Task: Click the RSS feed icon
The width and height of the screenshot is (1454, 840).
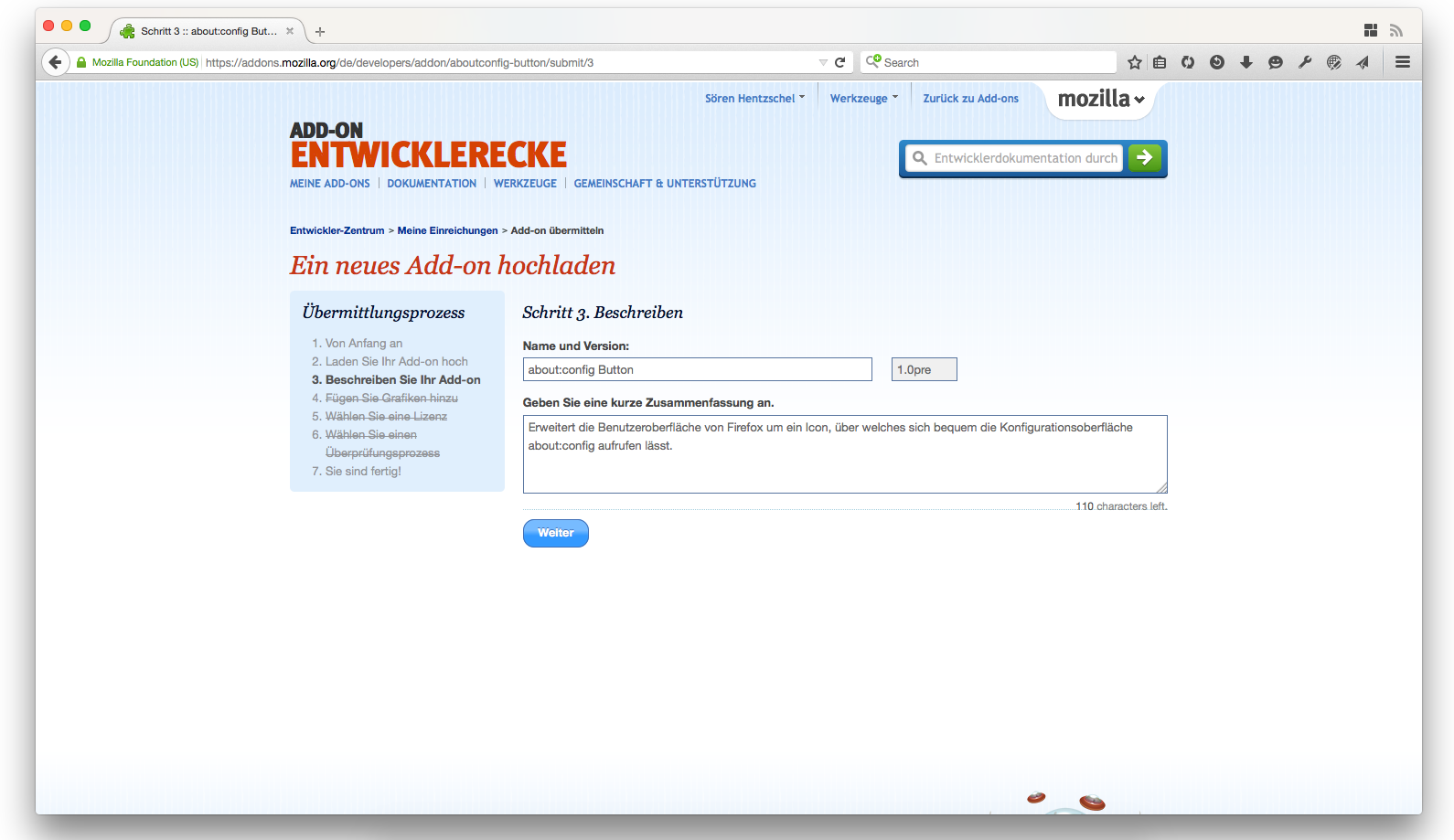Action: [x=1396, y=30]
